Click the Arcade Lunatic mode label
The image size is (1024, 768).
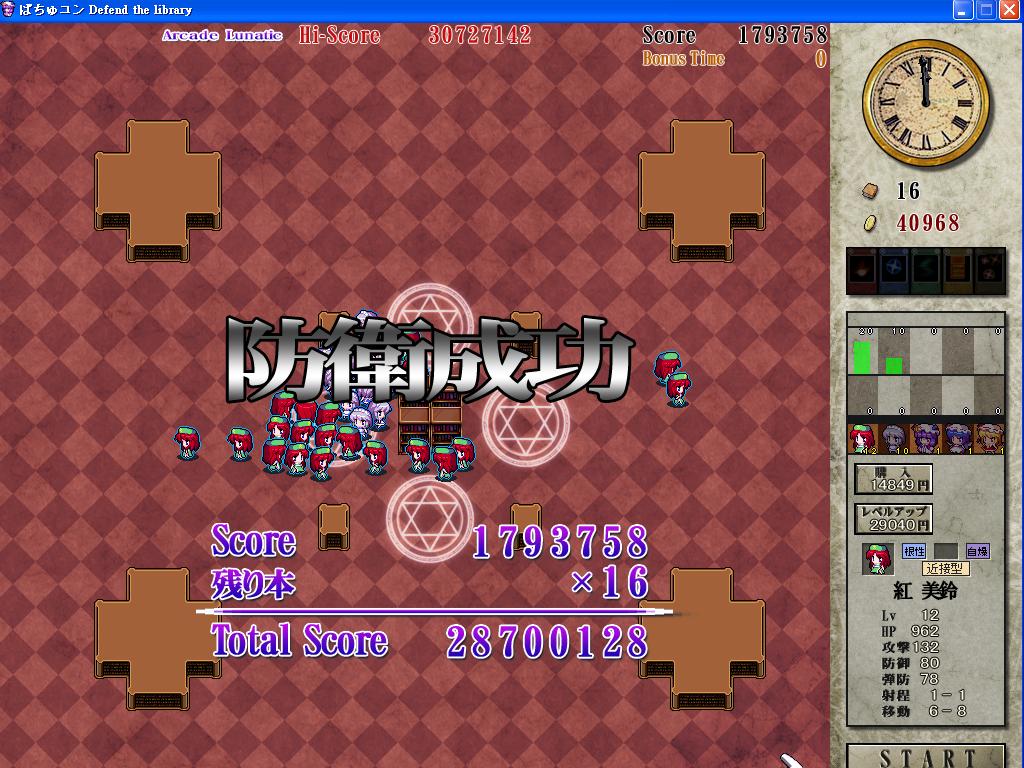[222, 35]
